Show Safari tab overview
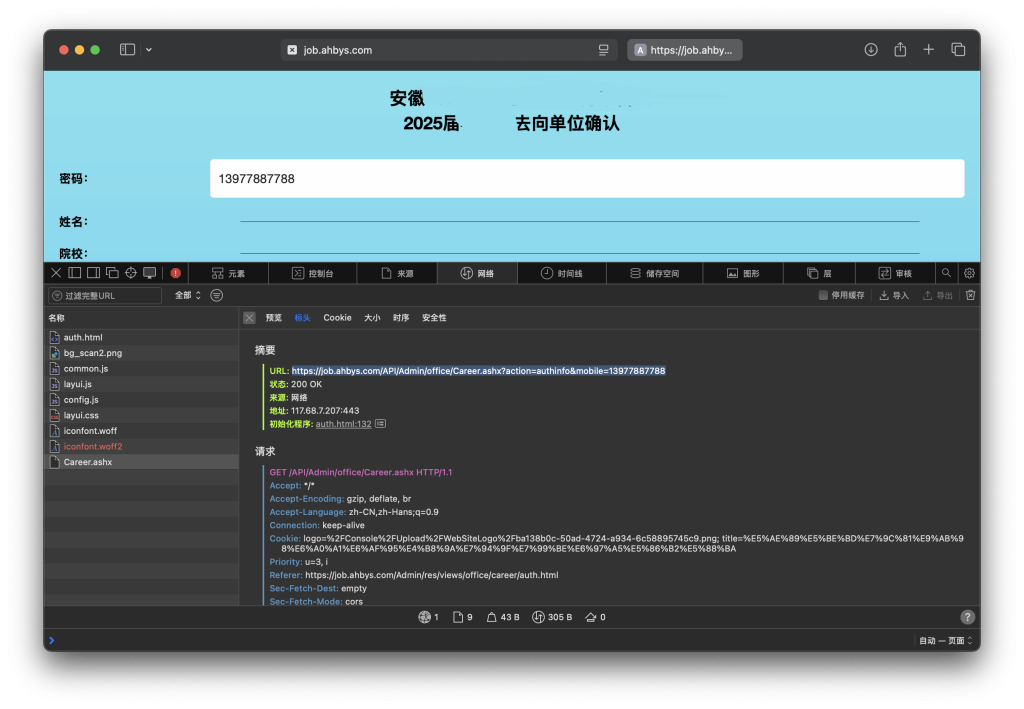Image resolution: width=1024 pixels, height=709 pixels. click(958, 50)
